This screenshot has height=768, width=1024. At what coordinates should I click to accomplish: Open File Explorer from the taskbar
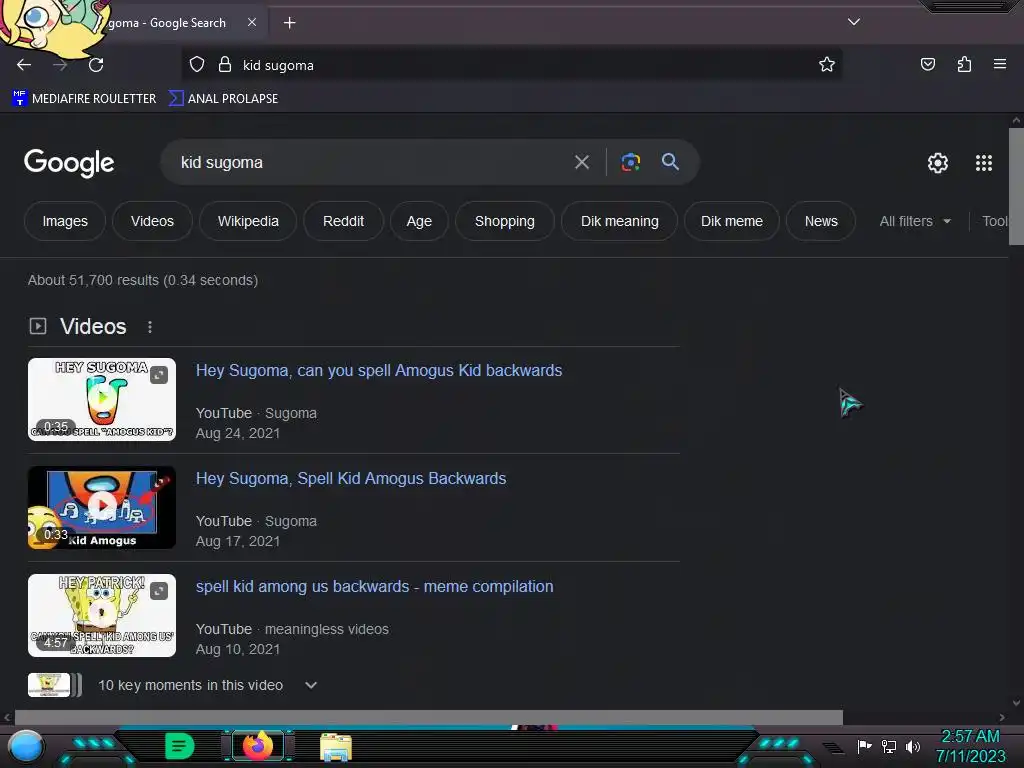point(336,746)
